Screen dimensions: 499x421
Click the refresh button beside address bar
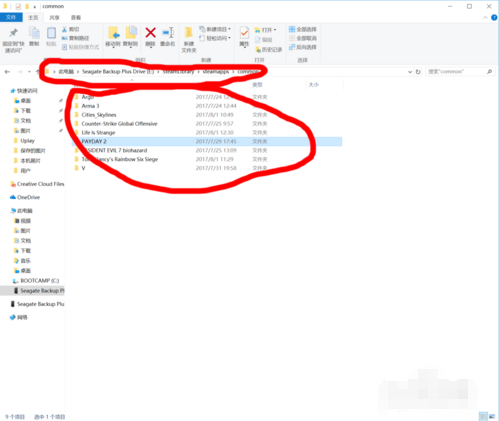pos(418,72)
